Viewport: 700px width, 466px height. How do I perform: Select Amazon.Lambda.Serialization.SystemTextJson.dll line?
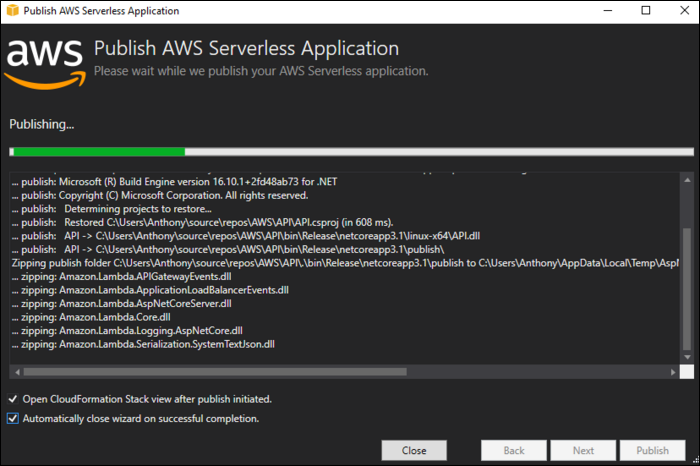(x=143, y=344)
